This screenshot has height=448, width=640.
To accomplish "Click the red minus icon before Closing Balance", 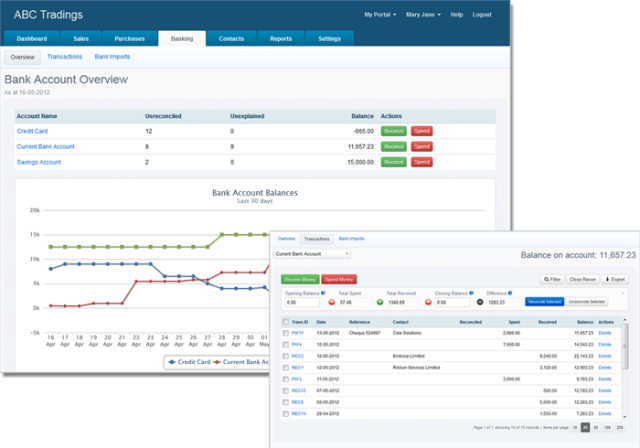I will tap(428, 302).
